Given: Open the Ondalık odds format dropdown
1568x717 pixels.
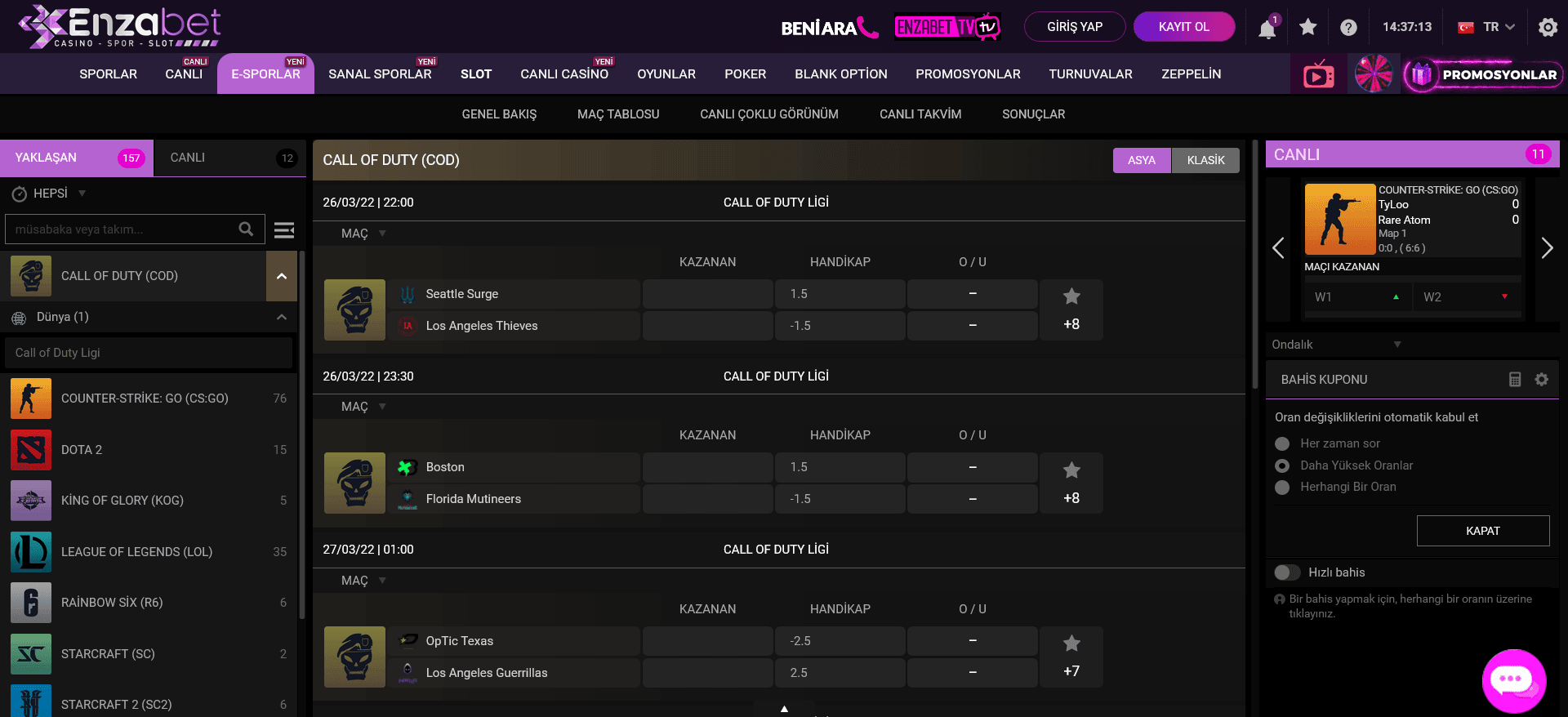Looking at the screenshot, I should [1336, 345].
